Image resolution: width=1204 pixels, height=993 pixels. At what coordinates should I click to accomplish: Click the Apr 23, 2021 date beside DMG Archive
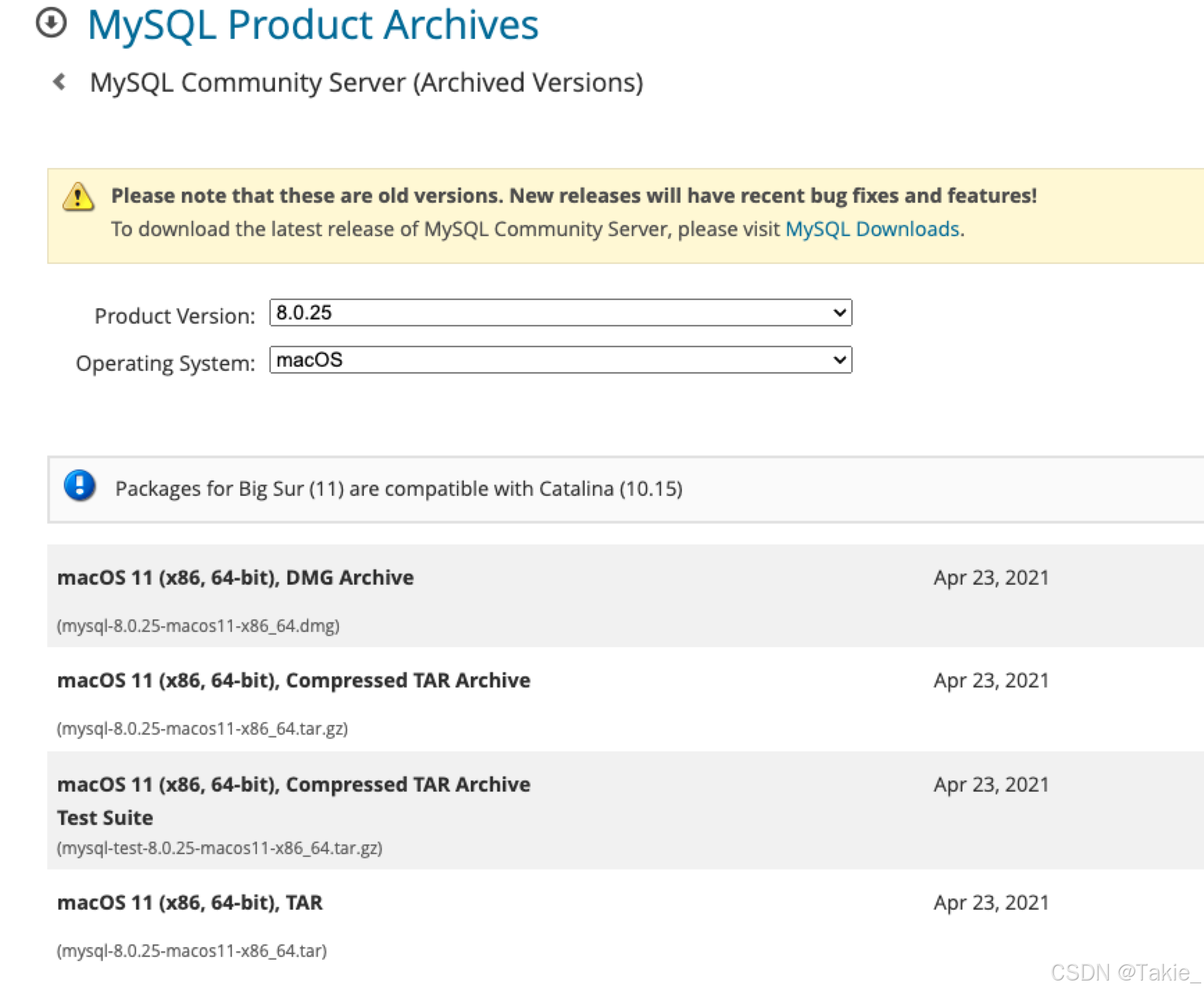991,577
